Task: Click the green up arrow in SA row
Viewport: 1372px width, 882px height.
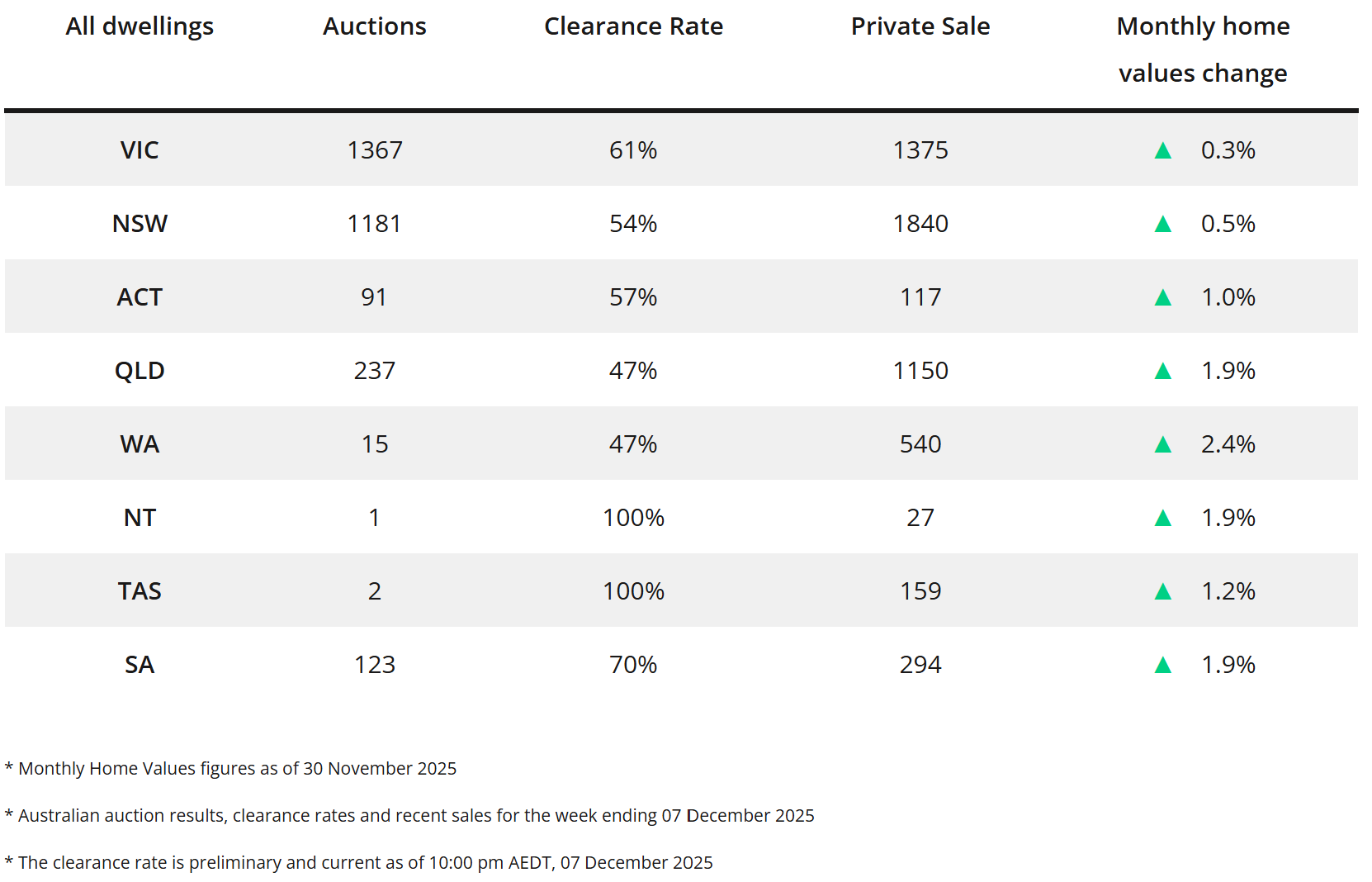Action: click(1162, 665)
